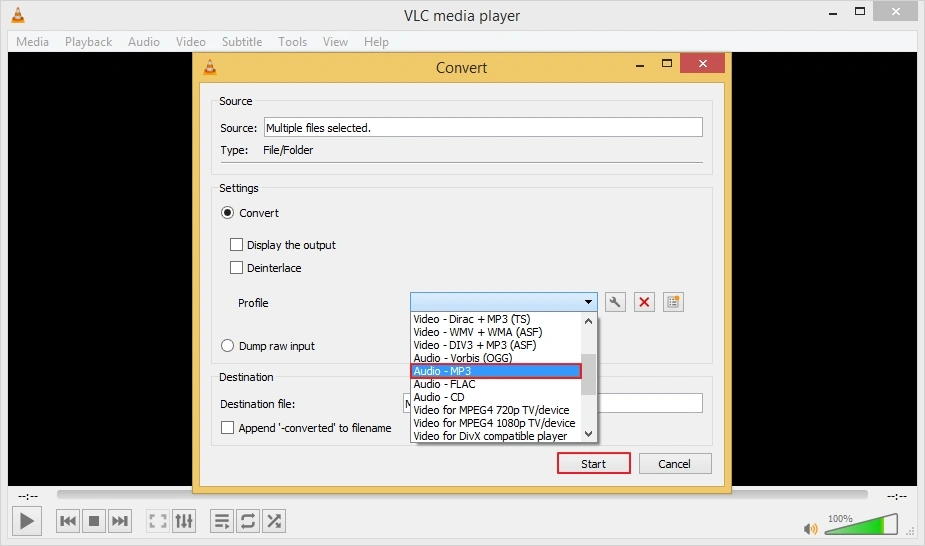Choose Video - DIV3 + MP3 (ASF) profile
Screen dimensions: 925x546
tap(496, 345)
